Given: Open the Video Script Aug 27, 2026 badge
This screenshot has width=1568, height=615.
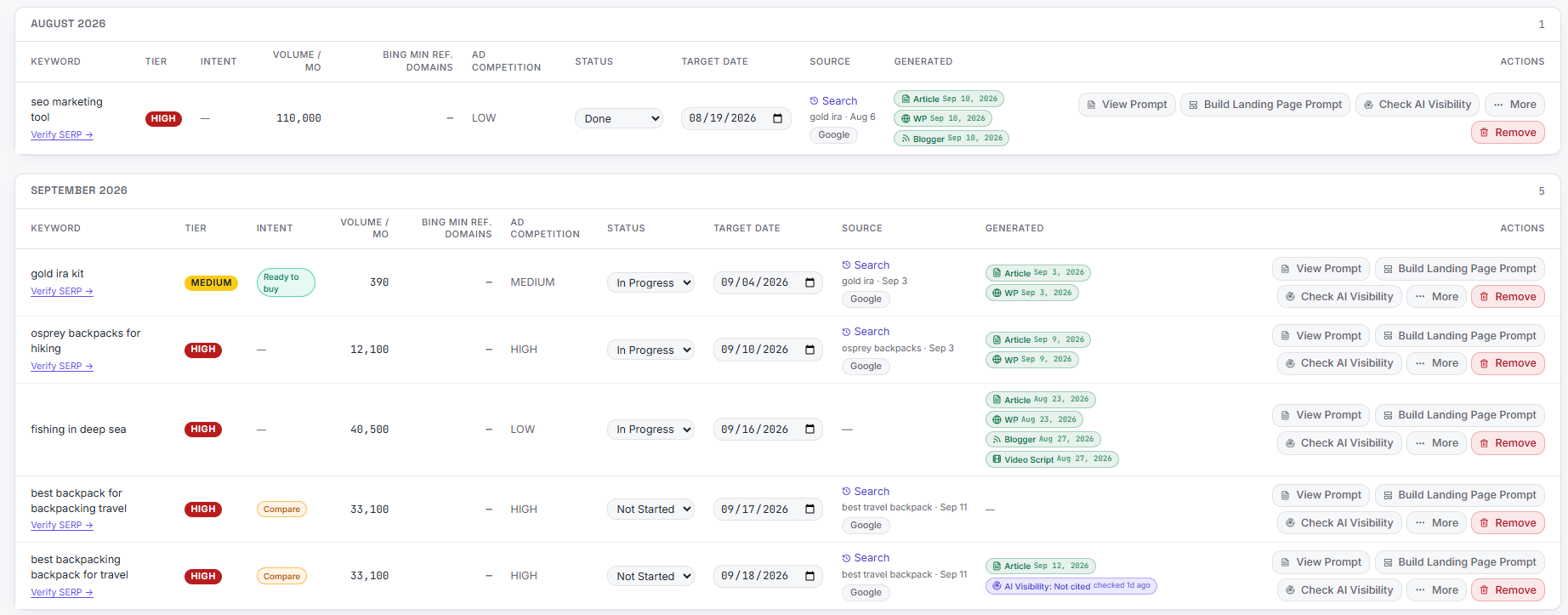Looking at the screenshot, I should (1052, 459).
